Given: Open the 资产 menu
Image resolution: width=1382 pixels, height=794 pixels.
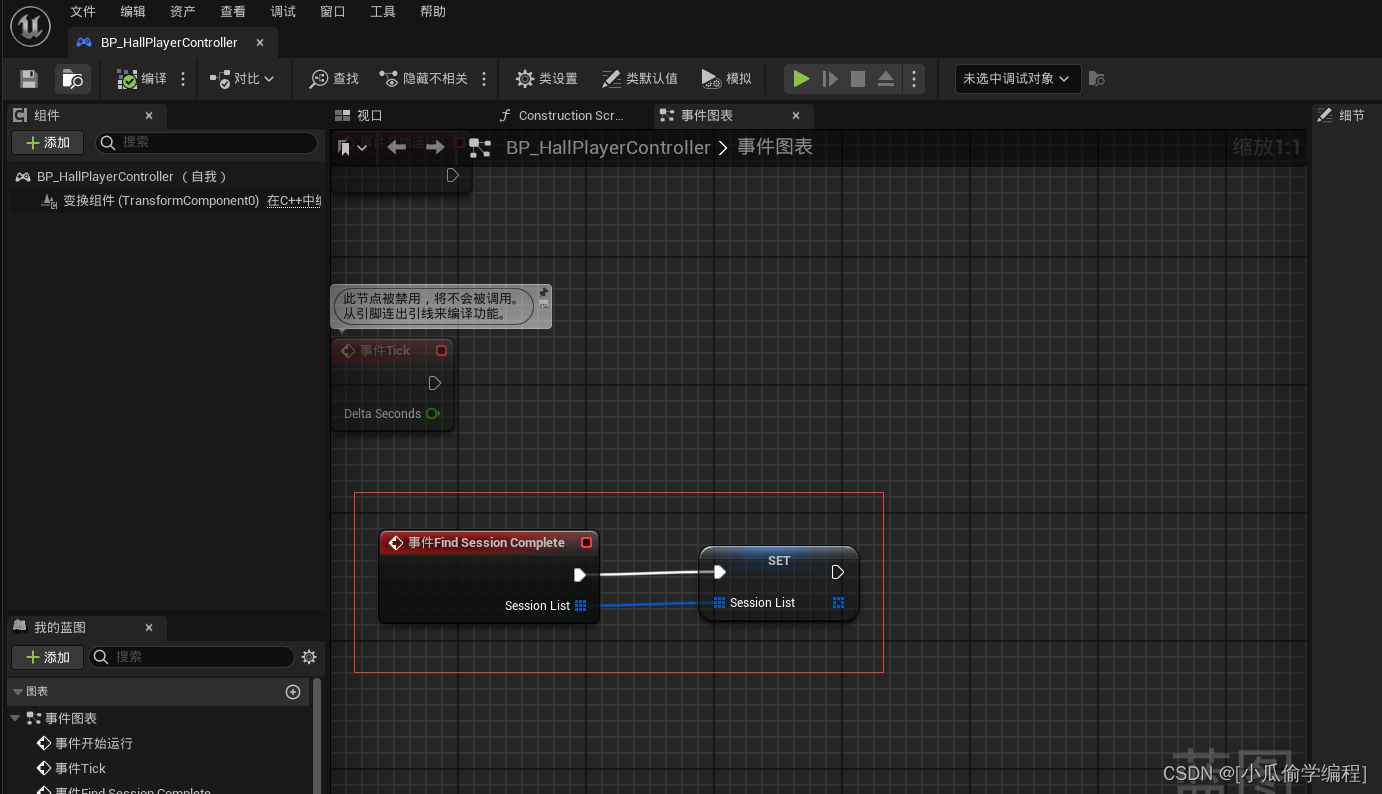Looking at the screenshot, I should coord(183,12).
